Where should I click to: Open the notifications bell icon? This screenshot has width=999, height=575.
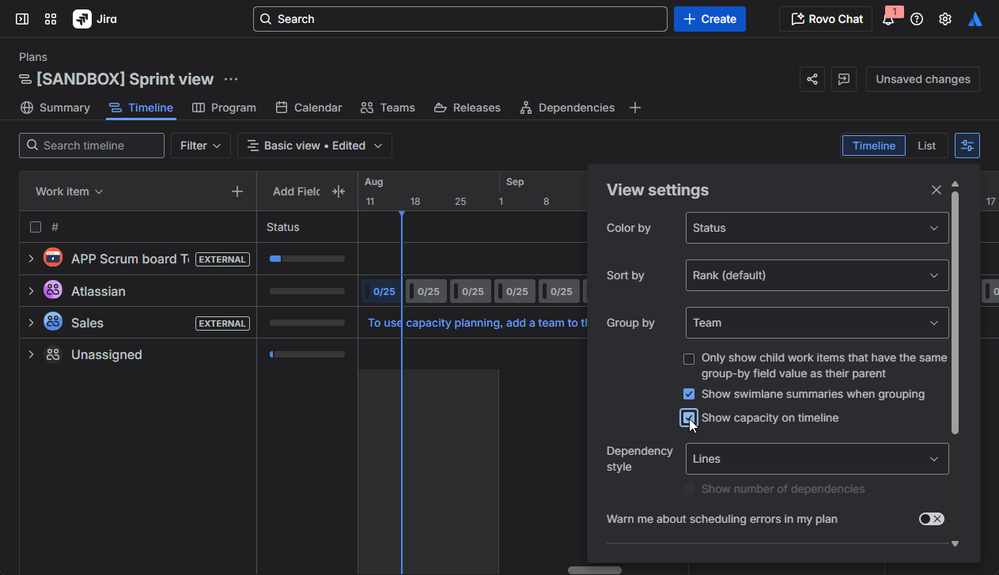click(888, 19)
